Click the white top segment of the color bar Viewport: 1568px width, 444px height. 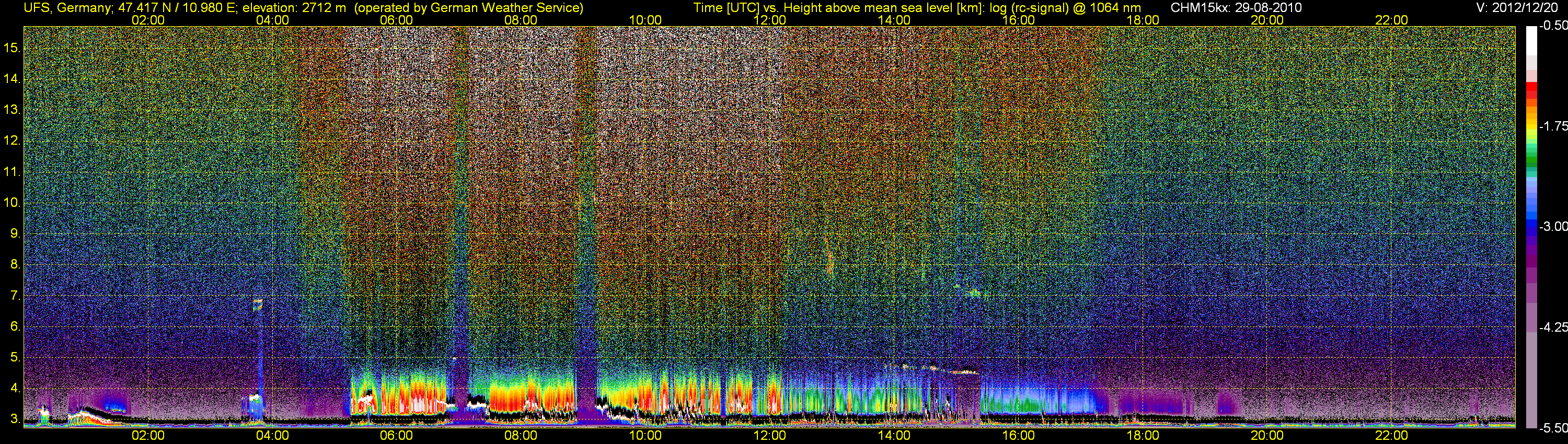tap(1531, 40)
